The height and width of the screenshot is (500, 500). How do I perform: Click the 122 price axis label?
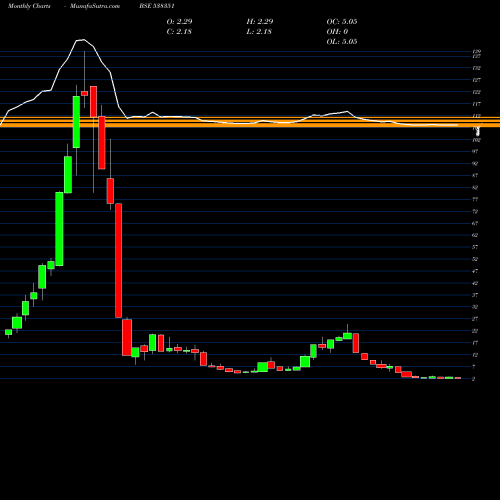click(x=476, y=92)
